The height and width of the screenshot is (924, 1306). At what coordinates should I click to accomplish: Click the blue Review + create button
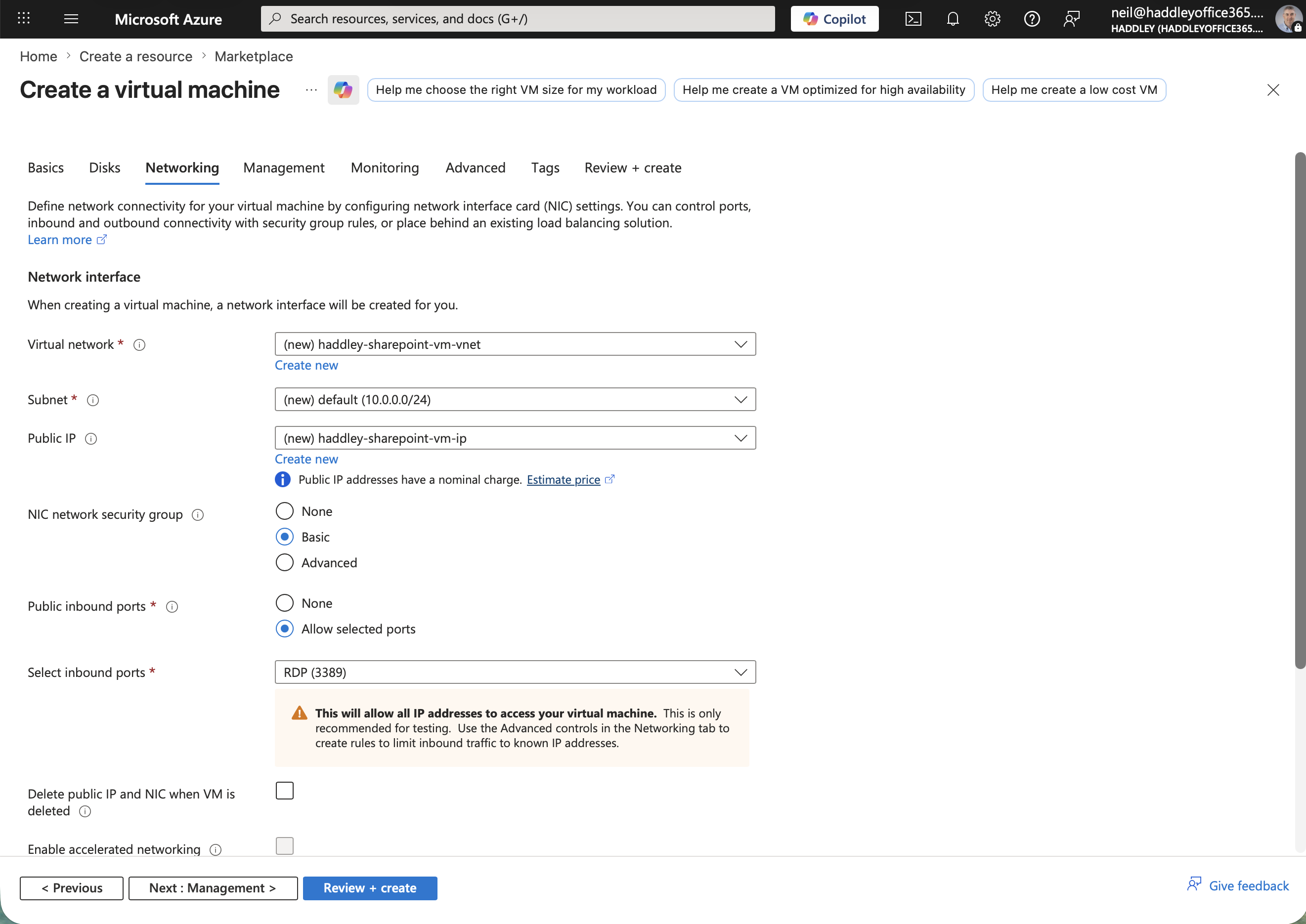370,888
